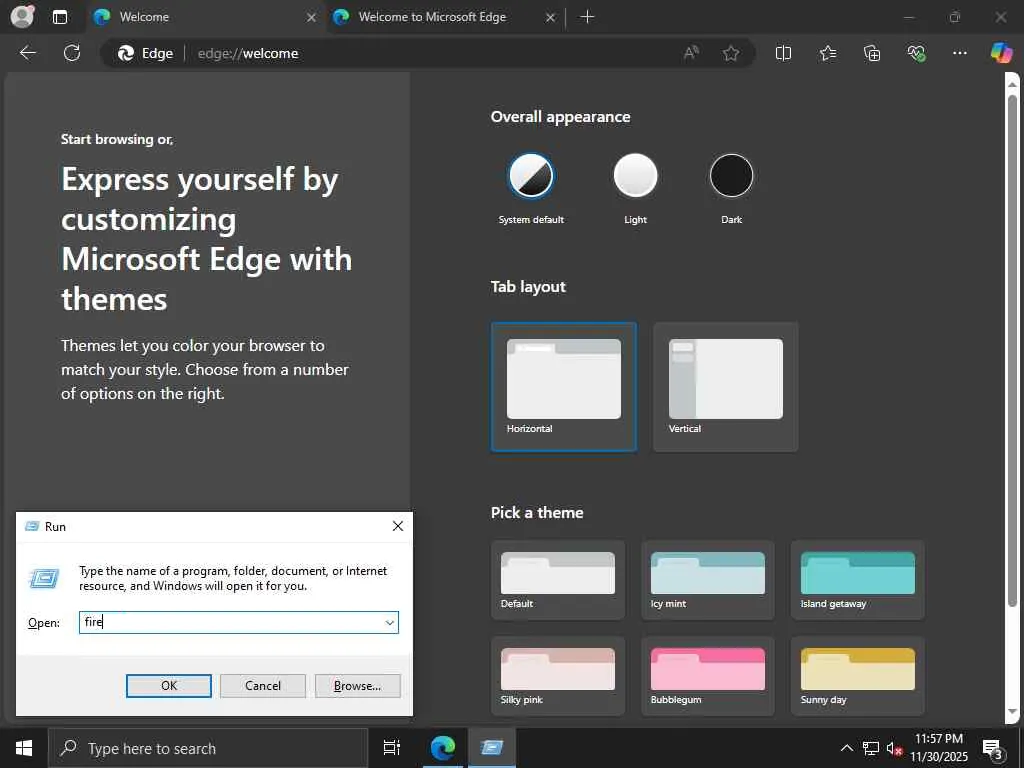The height and width of the screenshot is (768, 1024).
Task: Click Cancel in the Run dialog
Action: coord(263,686)
